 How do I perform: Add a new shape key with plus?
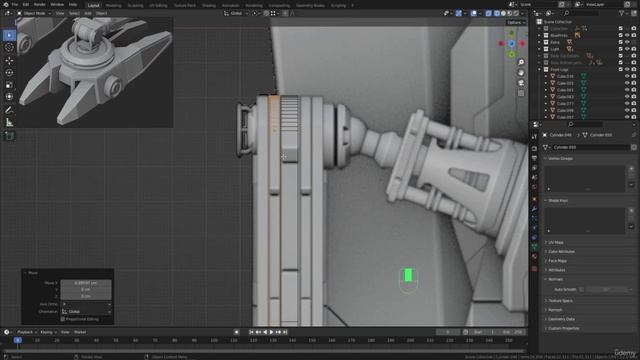[x=631, y=211]
